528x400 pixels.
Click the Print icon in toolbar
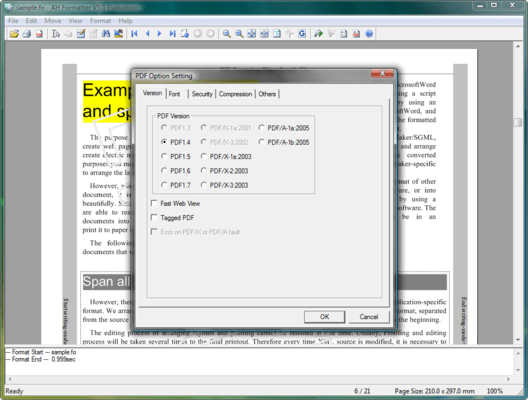click(x=27, y=34)
